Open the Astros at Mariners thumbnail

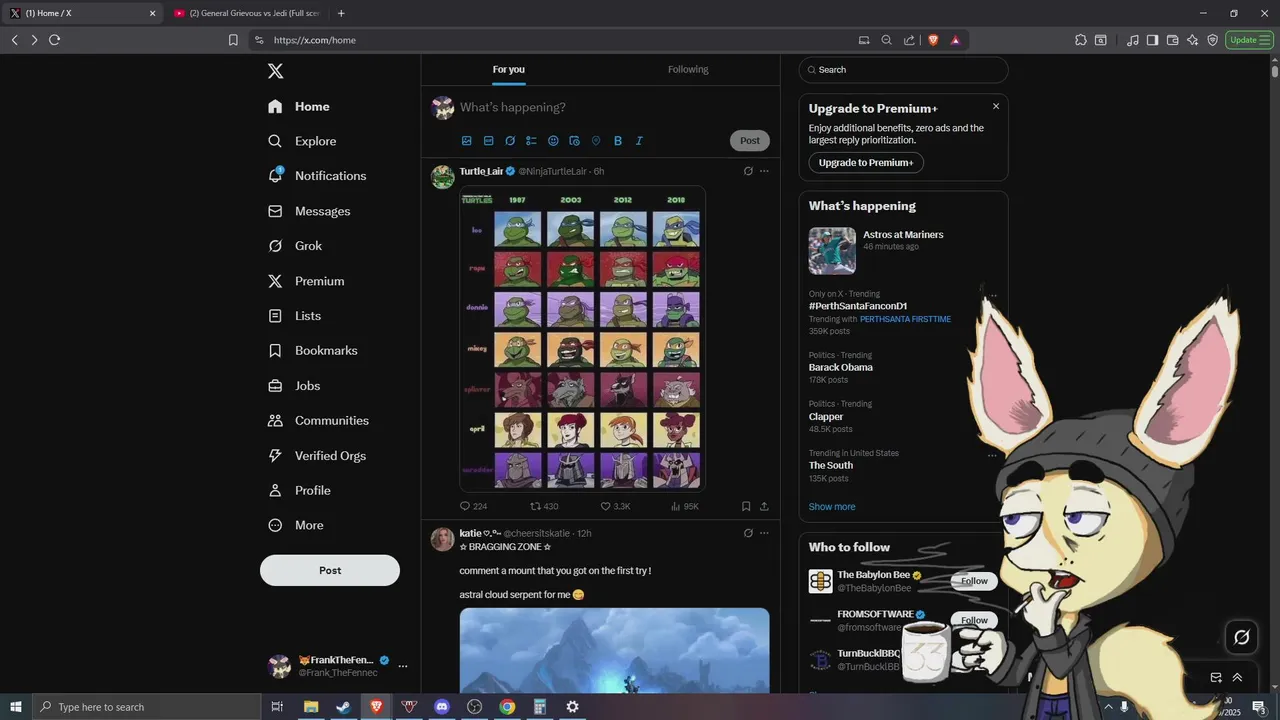[832, 251]
